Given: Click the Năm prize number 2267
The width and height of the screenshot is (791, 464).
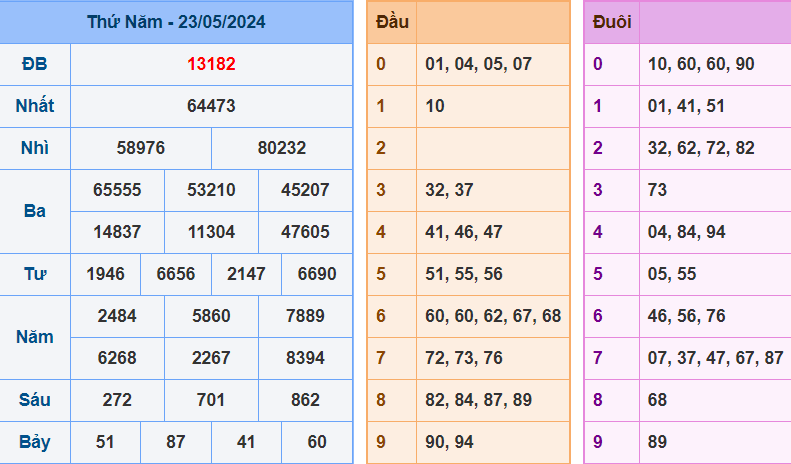Looking at the screenshot, I should pyautogui.click(x=211, y=358).
